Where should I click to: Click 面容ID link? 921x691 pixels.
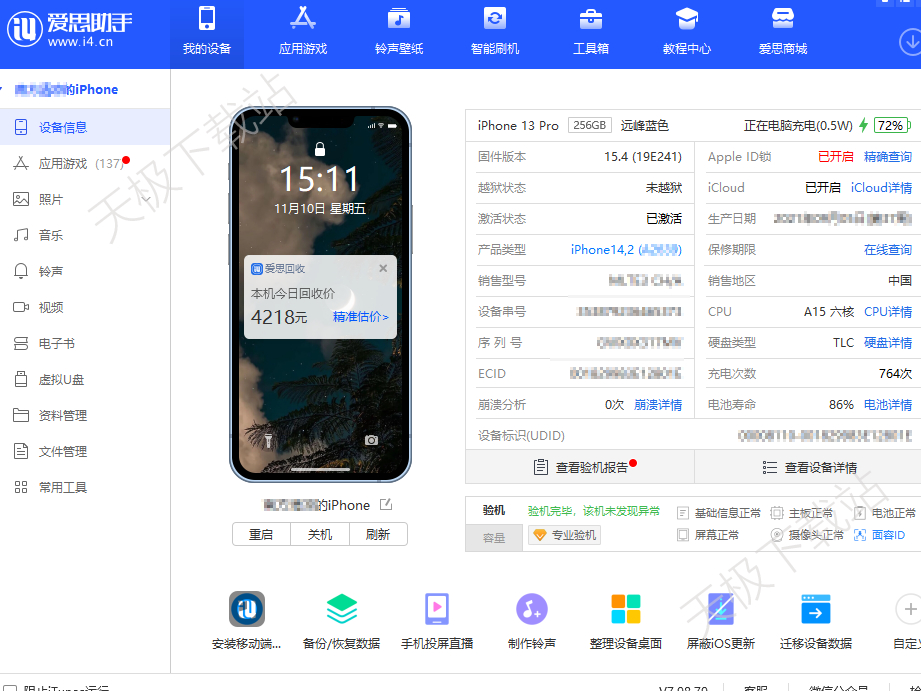(x=879, y=535)
